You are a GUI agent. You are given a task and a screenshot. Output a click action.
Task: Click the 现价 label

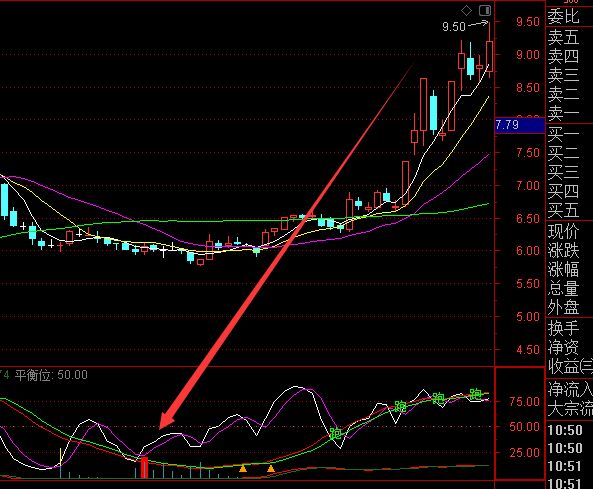(x=564, y=231)
